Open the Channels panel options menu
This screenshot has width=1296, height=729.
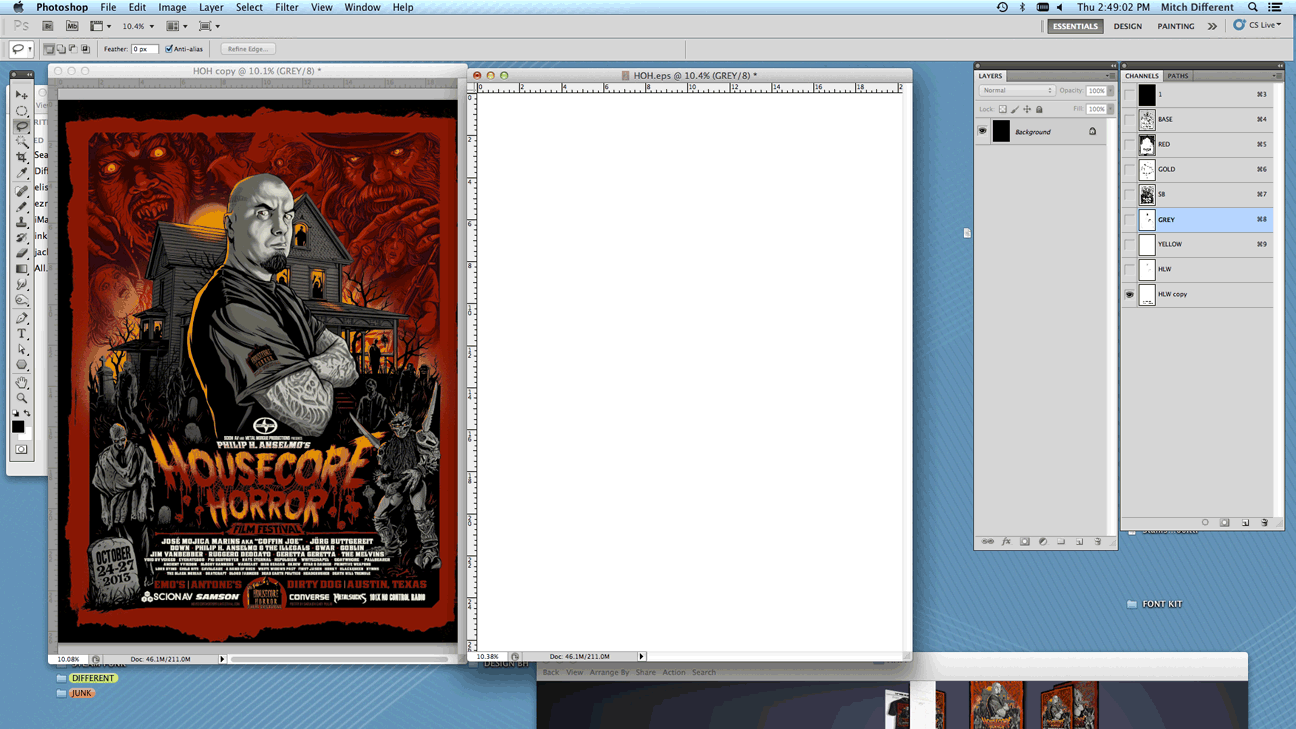(1276, 76)
